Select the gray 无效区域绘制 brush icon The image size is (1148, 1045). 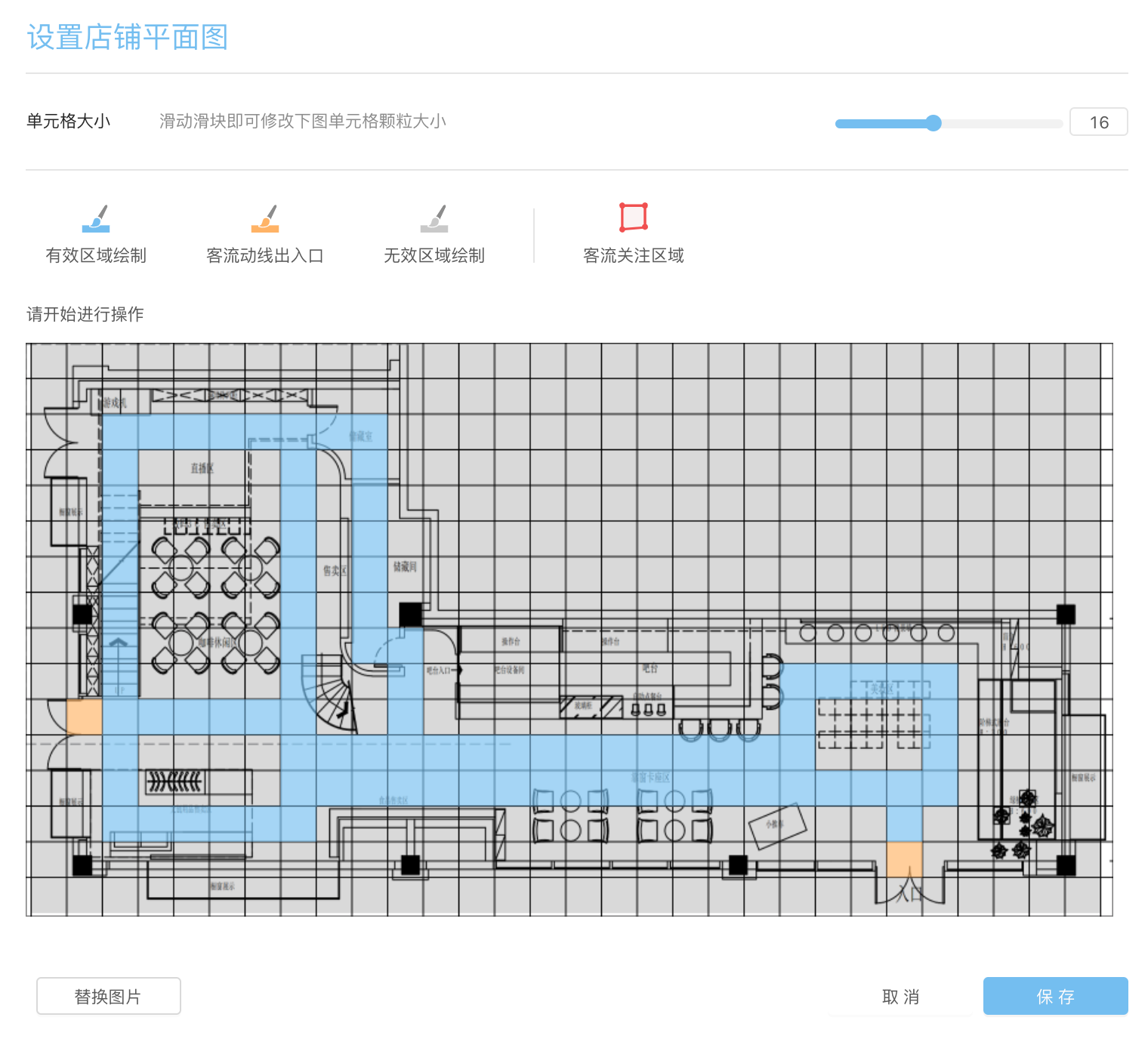[434, 218]
